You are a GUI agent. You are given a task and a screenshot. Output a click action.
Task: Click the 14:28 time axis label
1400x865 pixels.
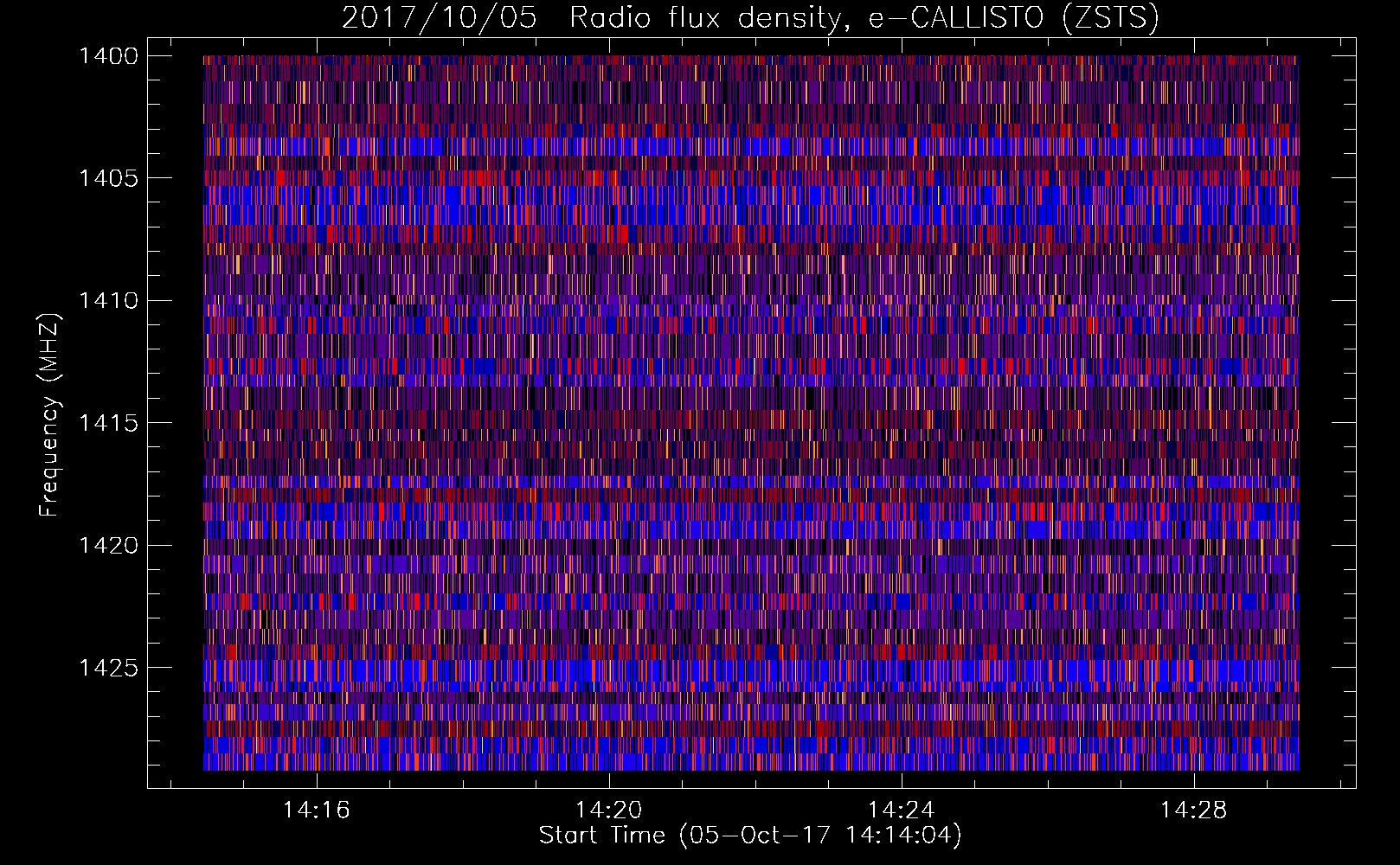(x=1194, y=811)
